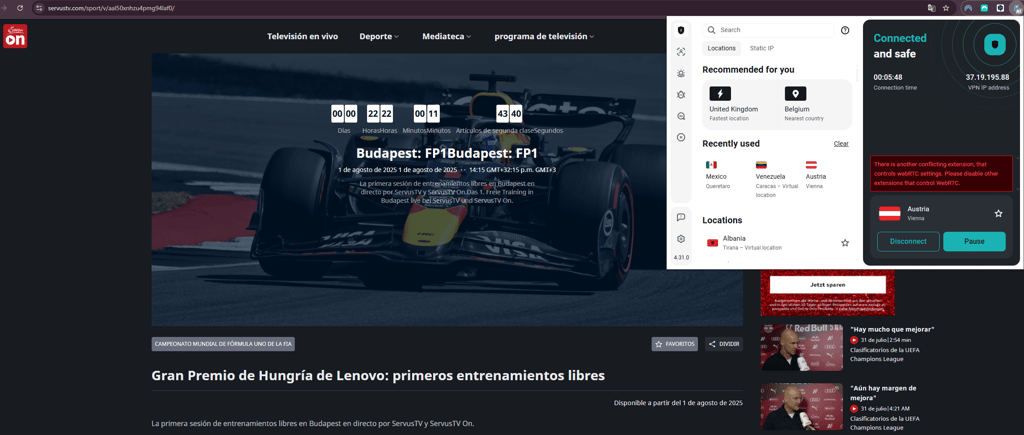The image size is (1024, 435).
Task: Switch to the Locations tab
Action: click(722, 48)
